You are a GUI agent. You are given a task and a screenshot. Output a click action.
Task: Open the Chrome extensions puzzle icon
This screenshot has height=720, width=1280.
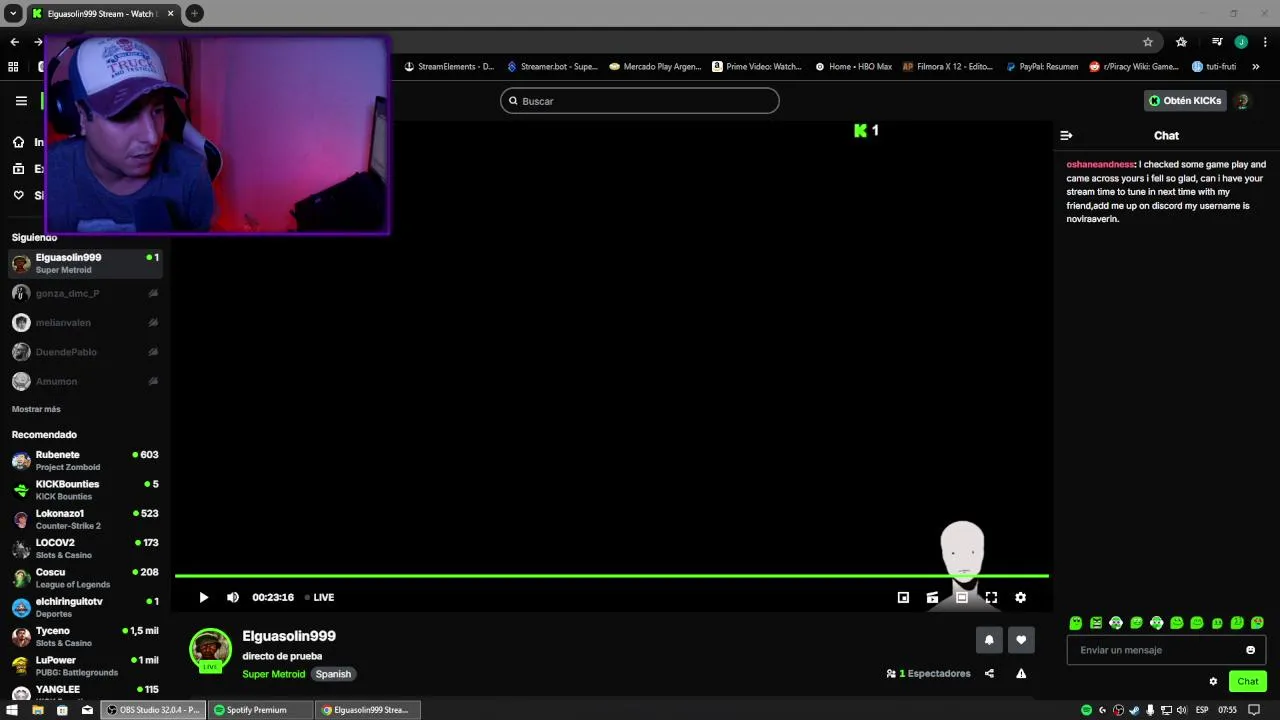point(1182,42)
